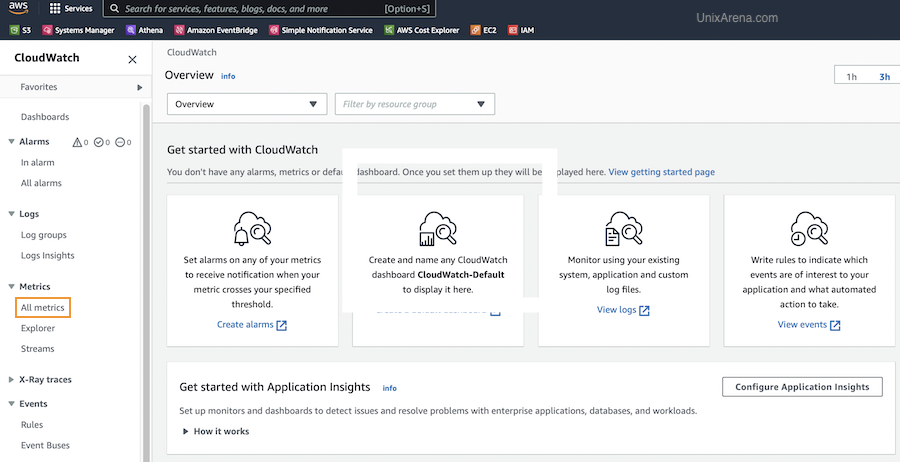Open the IAM shortcut
This screenshot has width=900, height=462.
521,30
